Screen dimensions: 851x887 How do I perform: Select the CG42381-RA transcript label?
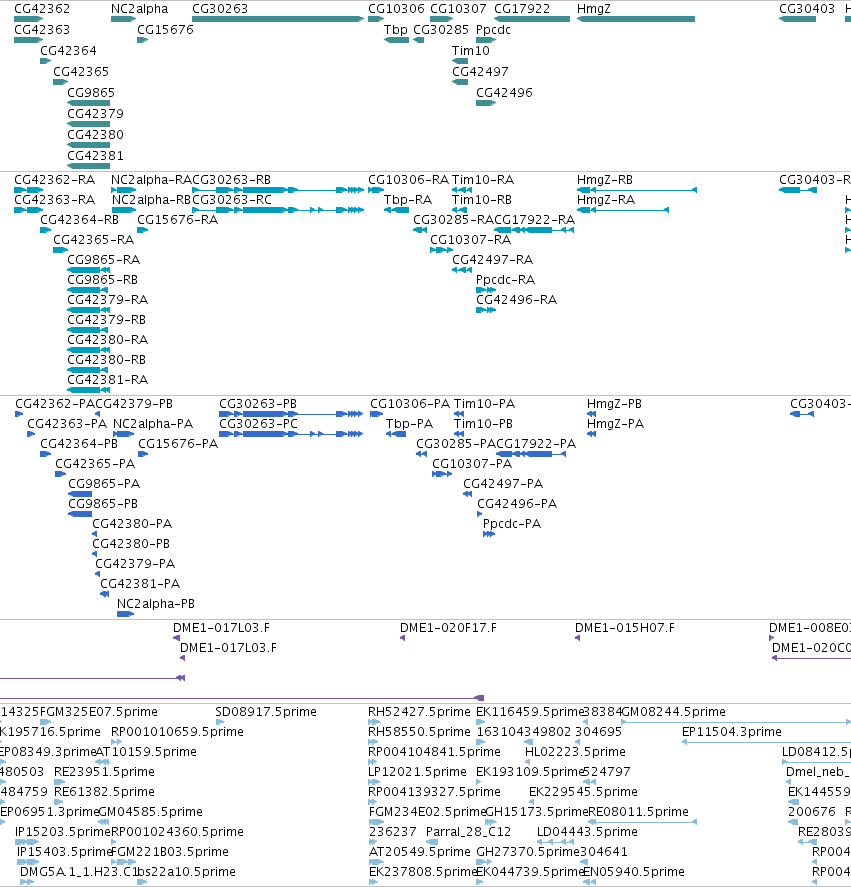tap(108, 380)
